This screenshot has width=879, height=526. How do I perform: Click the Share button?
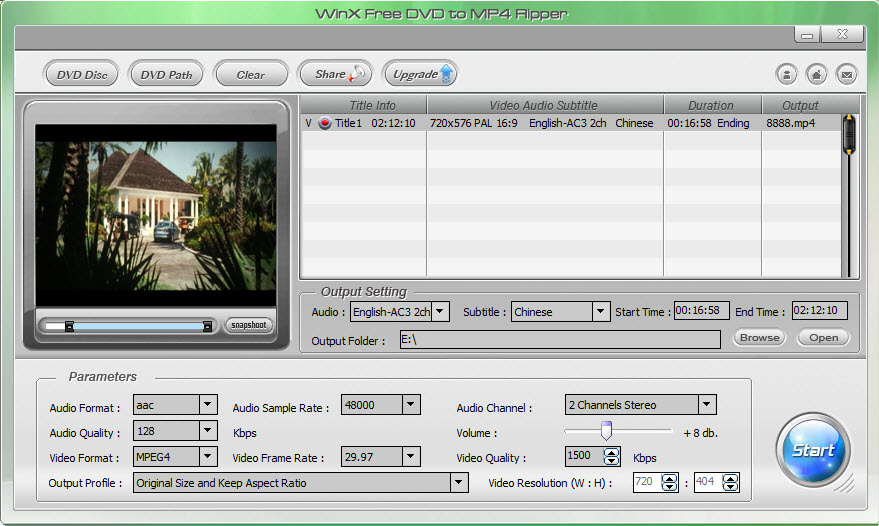pos(336,74)
